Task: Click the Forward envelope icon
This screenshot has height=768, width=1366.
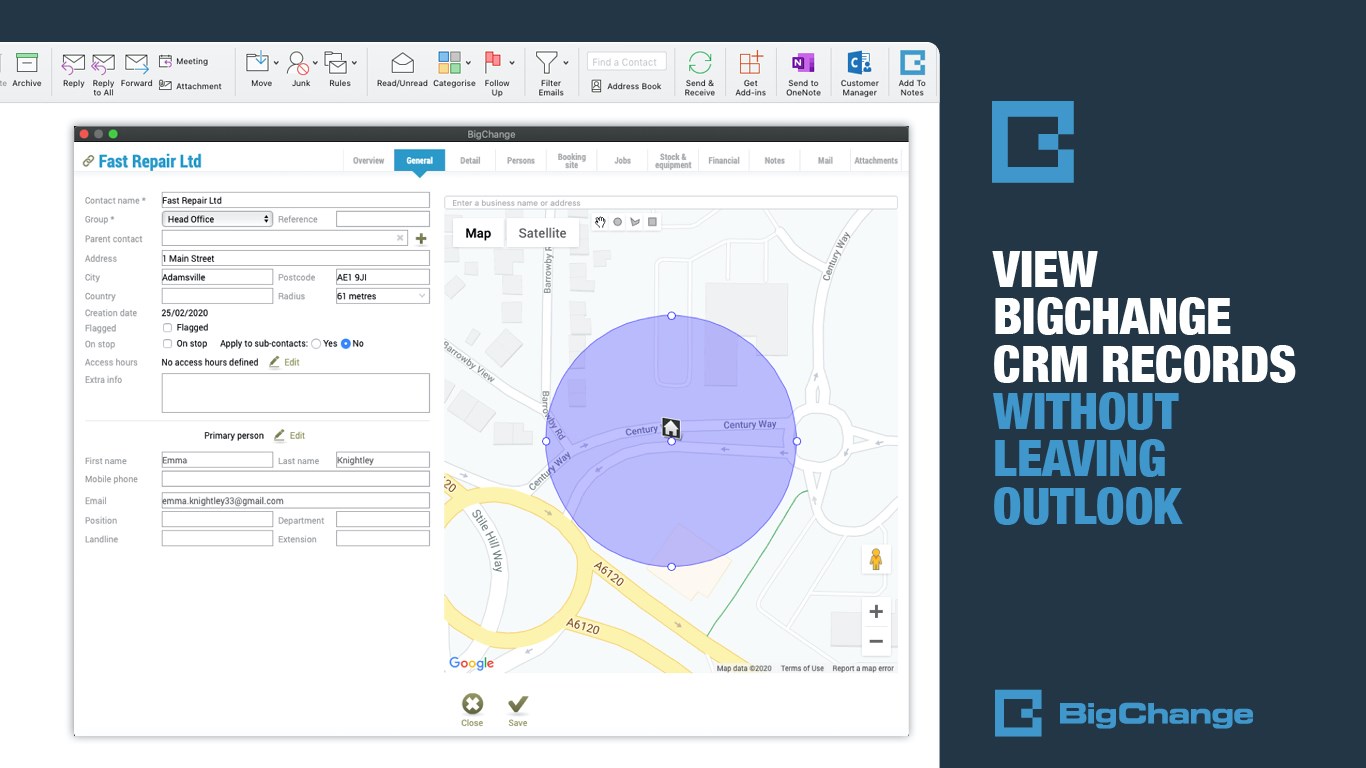Action: [x=136, y=64]
